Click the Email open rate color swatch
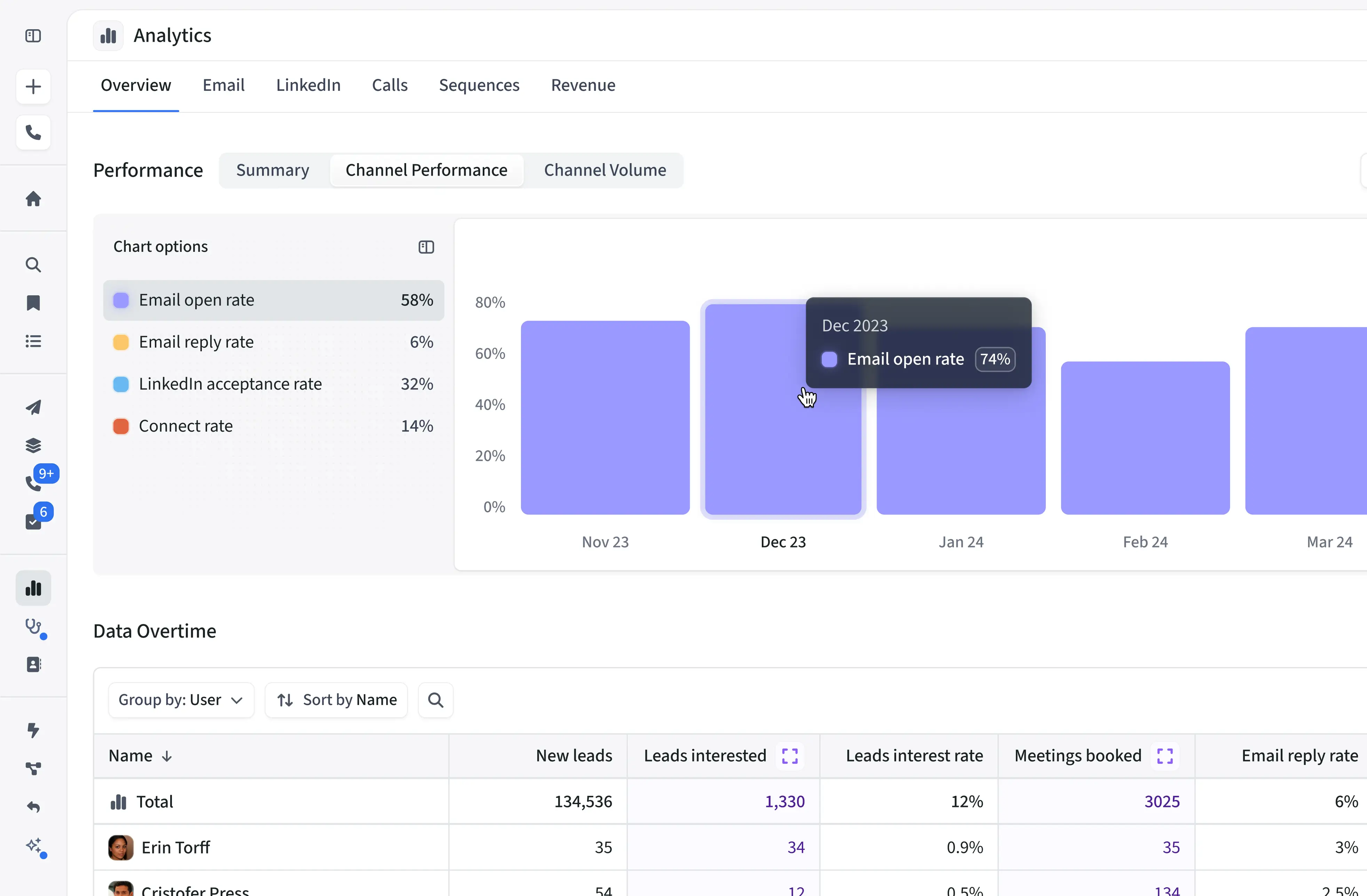The height and width of the screenshot is (896, 1367). [121, 300]
